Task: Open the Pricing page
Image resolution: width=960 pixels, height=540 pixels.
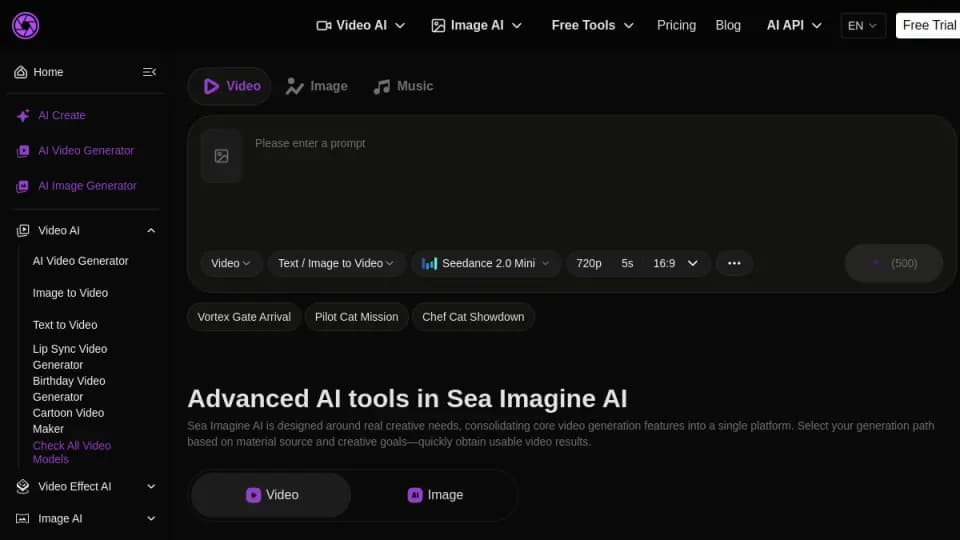Action: point(676,26)
